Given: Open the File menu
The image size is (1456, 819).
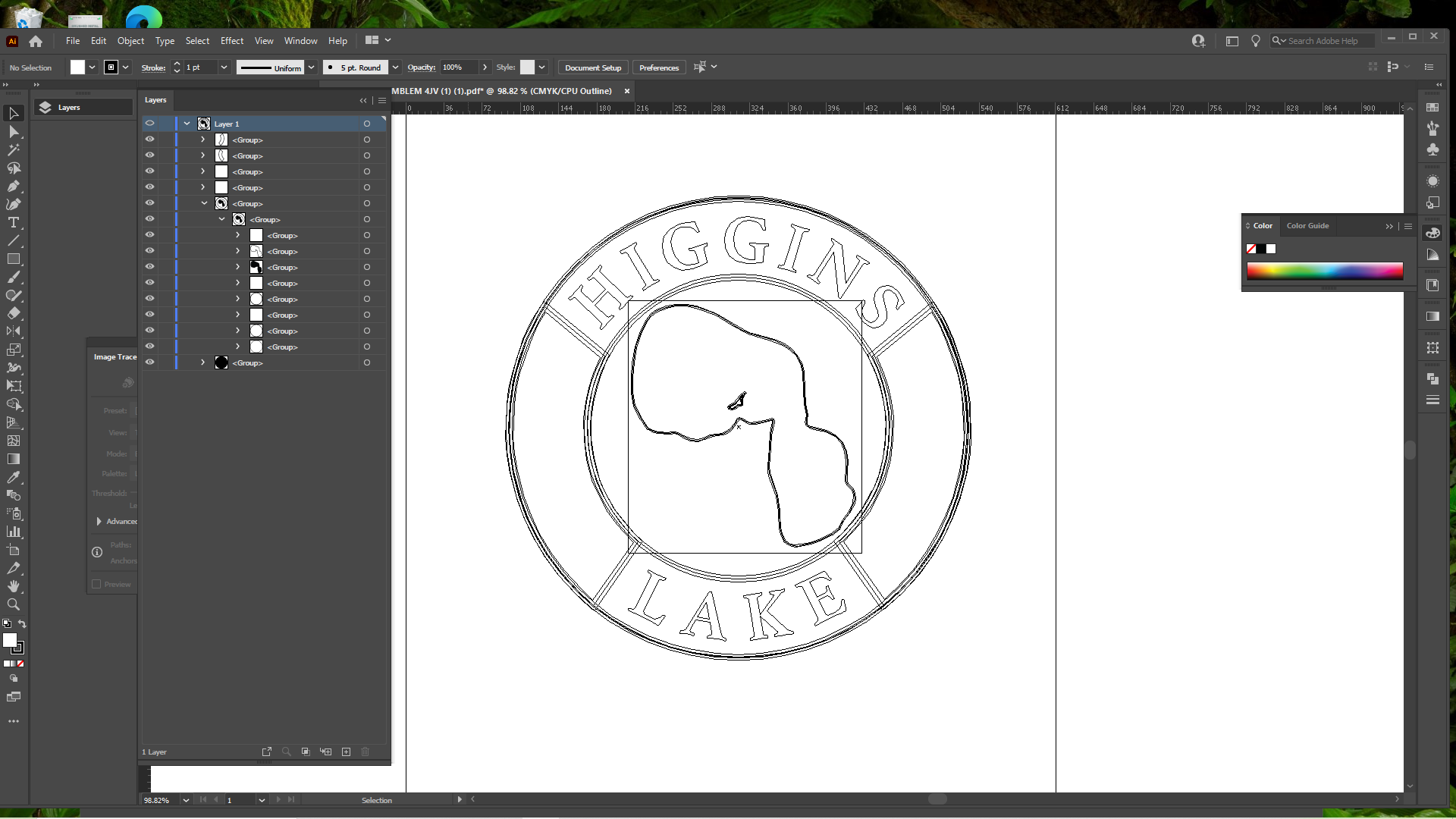Looking at the screenshot, I should pos(73,41).
